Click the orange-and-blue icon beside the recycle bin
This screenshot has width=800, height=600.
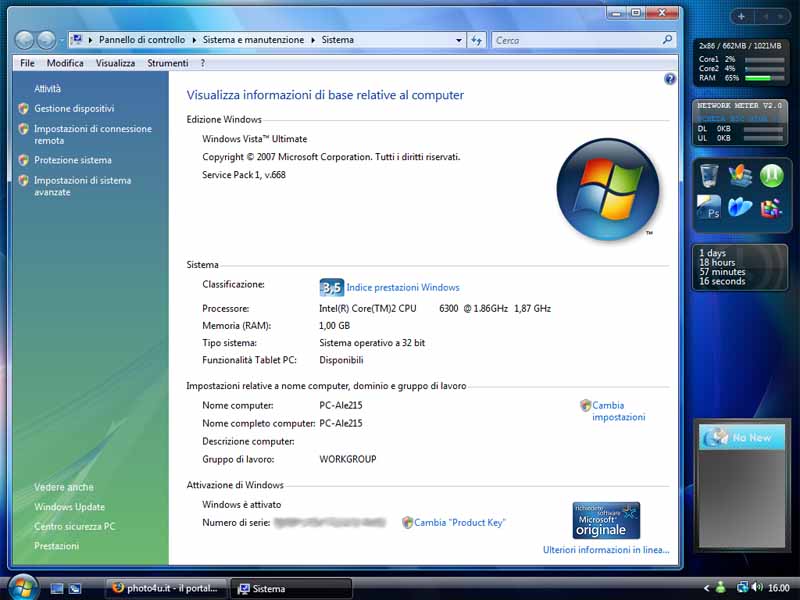(740, 176)
